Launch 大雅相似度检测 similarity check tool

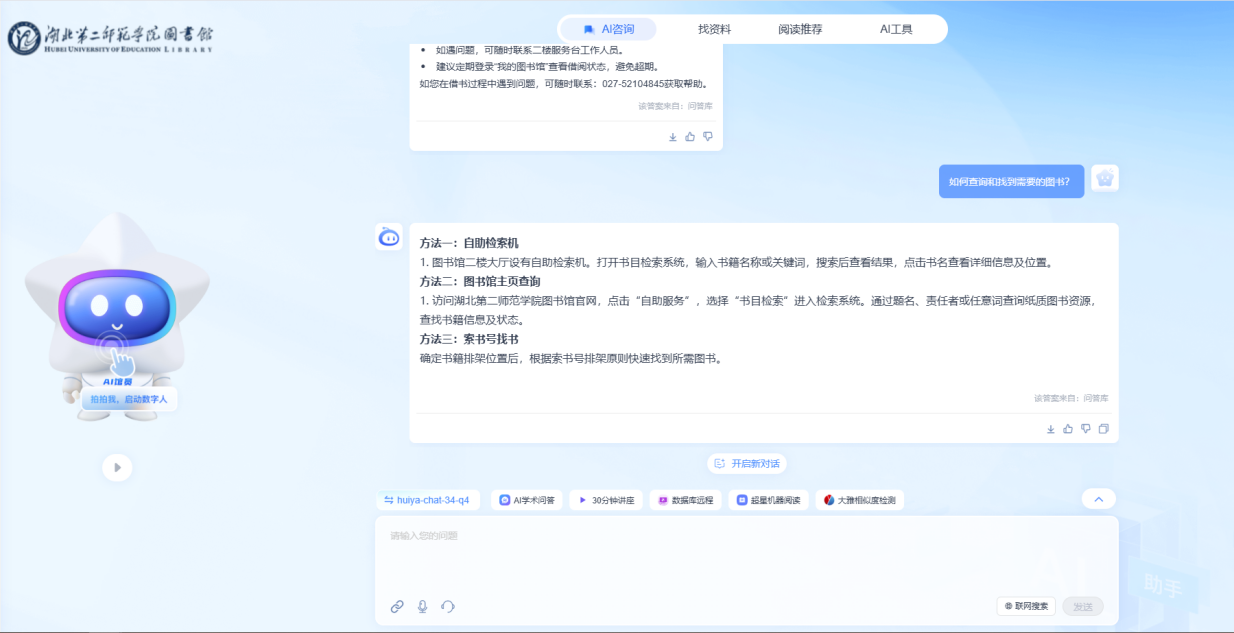pos(859,500)
